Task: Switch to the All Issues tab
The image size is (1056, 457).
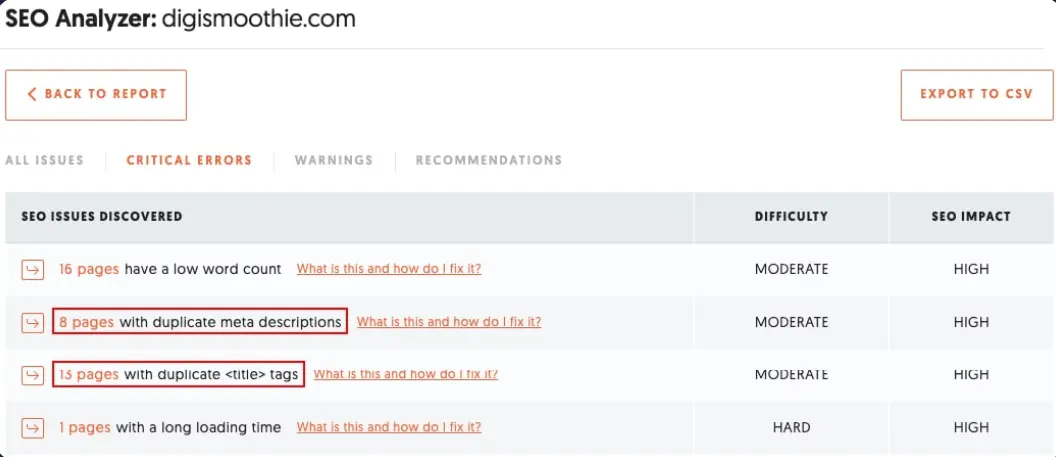Action: [x=44, y=160]
